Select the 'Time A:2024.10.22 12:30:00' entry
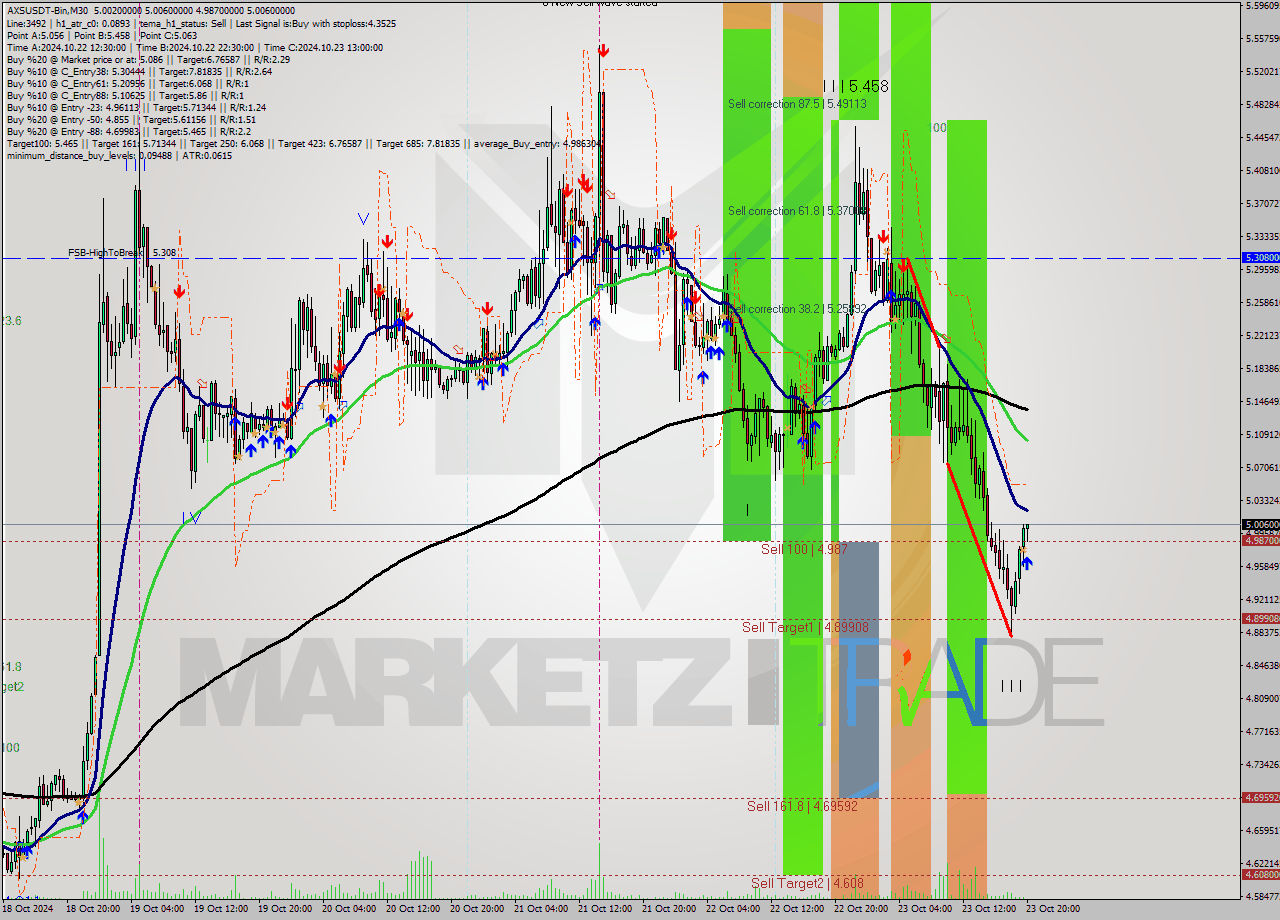Screen dimensions: 1280x920 click(x=66, y=47)
